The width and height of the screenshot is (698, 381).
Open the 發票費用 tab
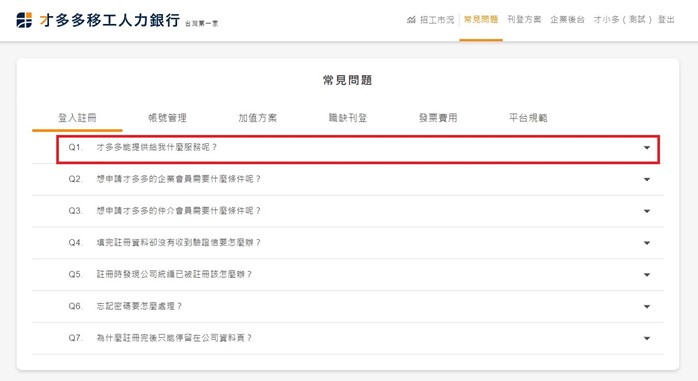[438, 118]
